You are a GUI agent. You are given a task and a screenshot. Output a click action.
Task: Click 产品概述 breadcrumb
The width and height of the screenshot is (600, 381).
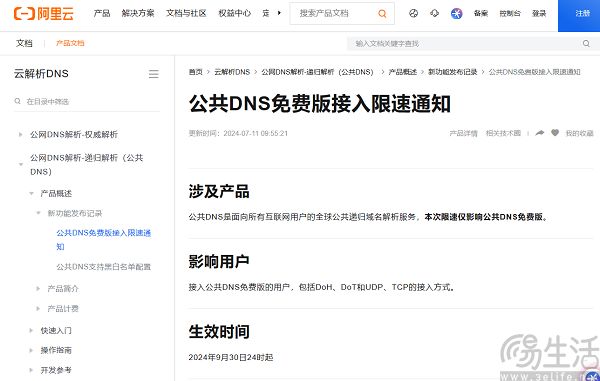pyautogui.click(x=403, y=72)
